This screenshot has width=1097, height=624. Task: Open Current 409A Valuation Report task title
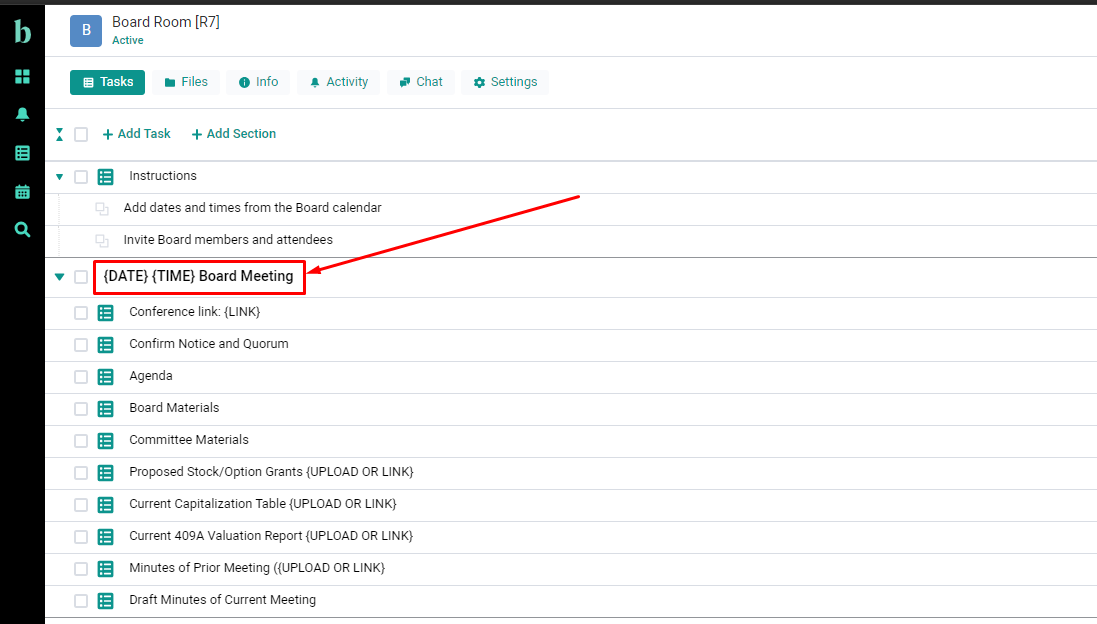click(271, 536)
